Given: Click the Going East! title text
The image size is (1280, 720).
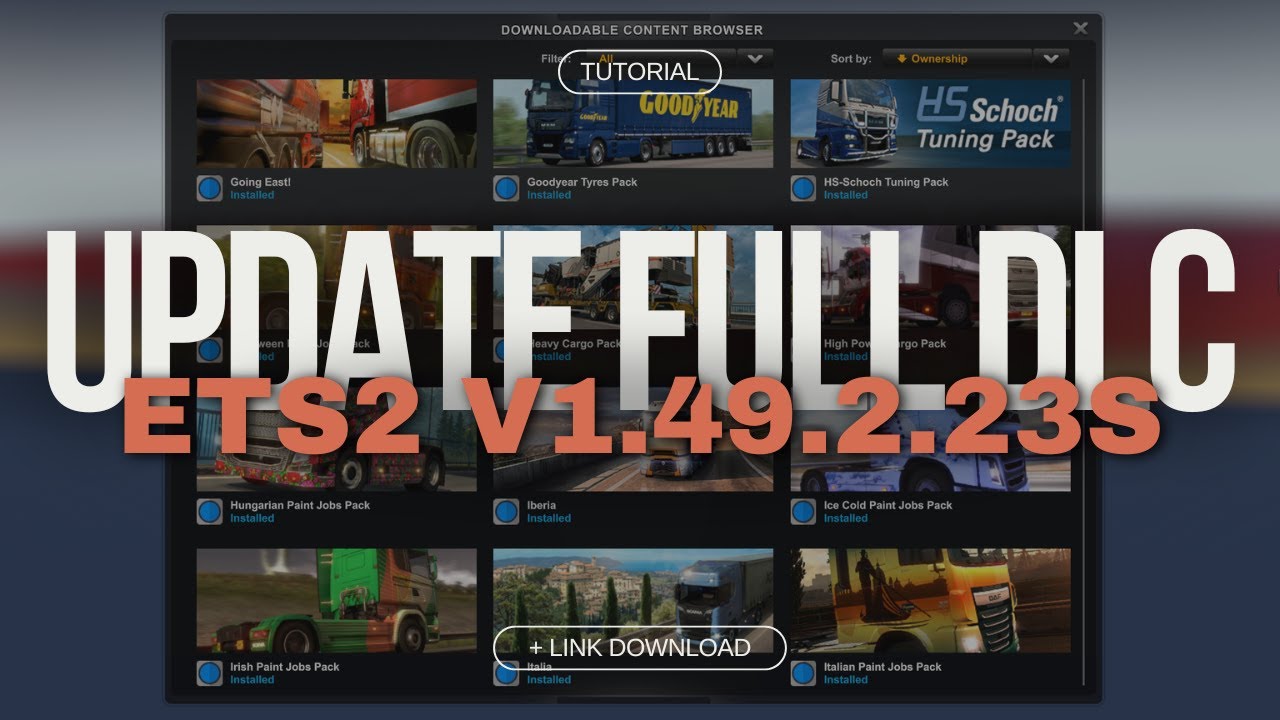Looking at the screenshot, I should point(260,182).
